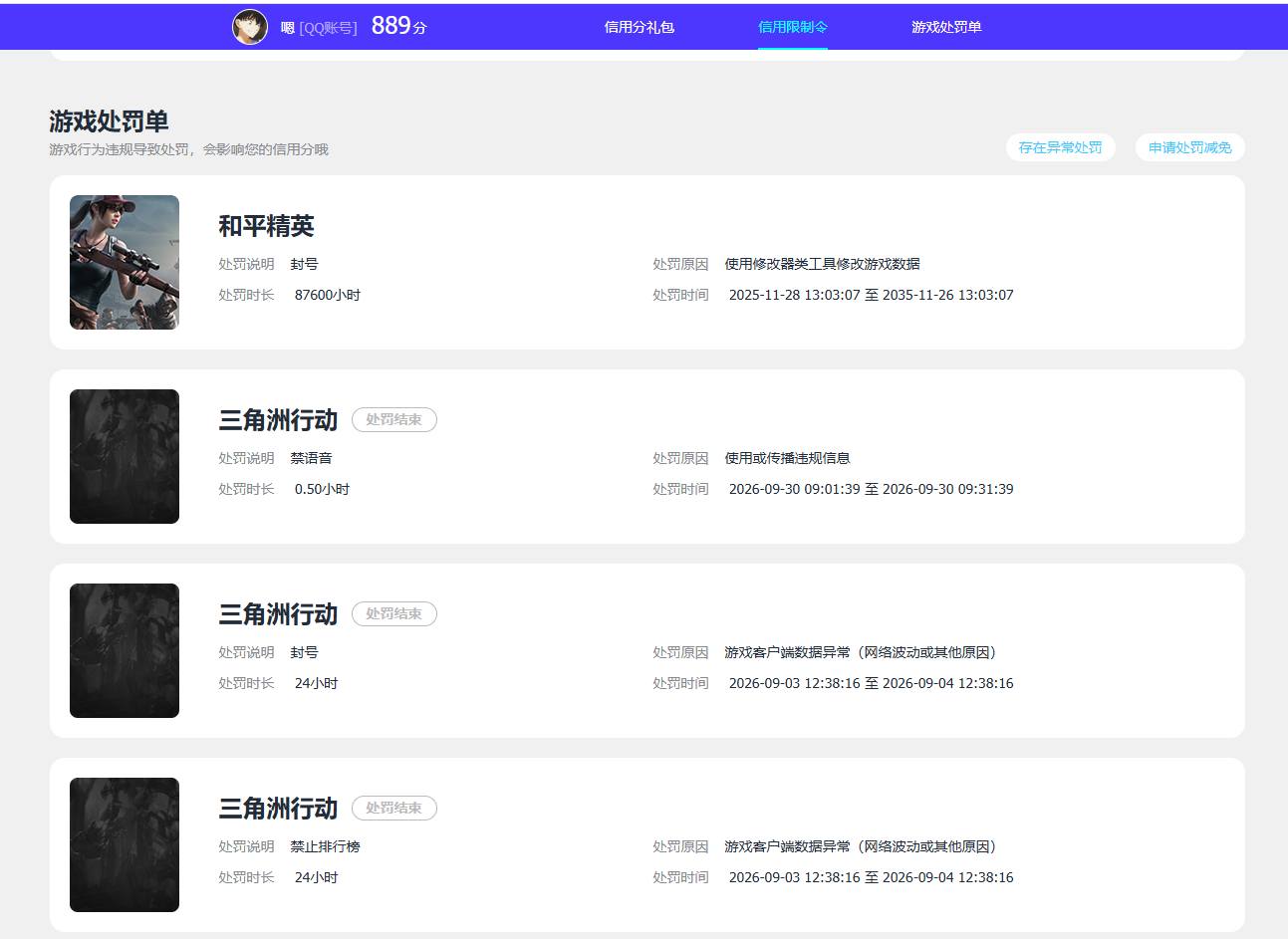Click the cover thumbnail of the 禁语音 penalty card
This screenshot has height=939, width=1288.
coord(125,456)
